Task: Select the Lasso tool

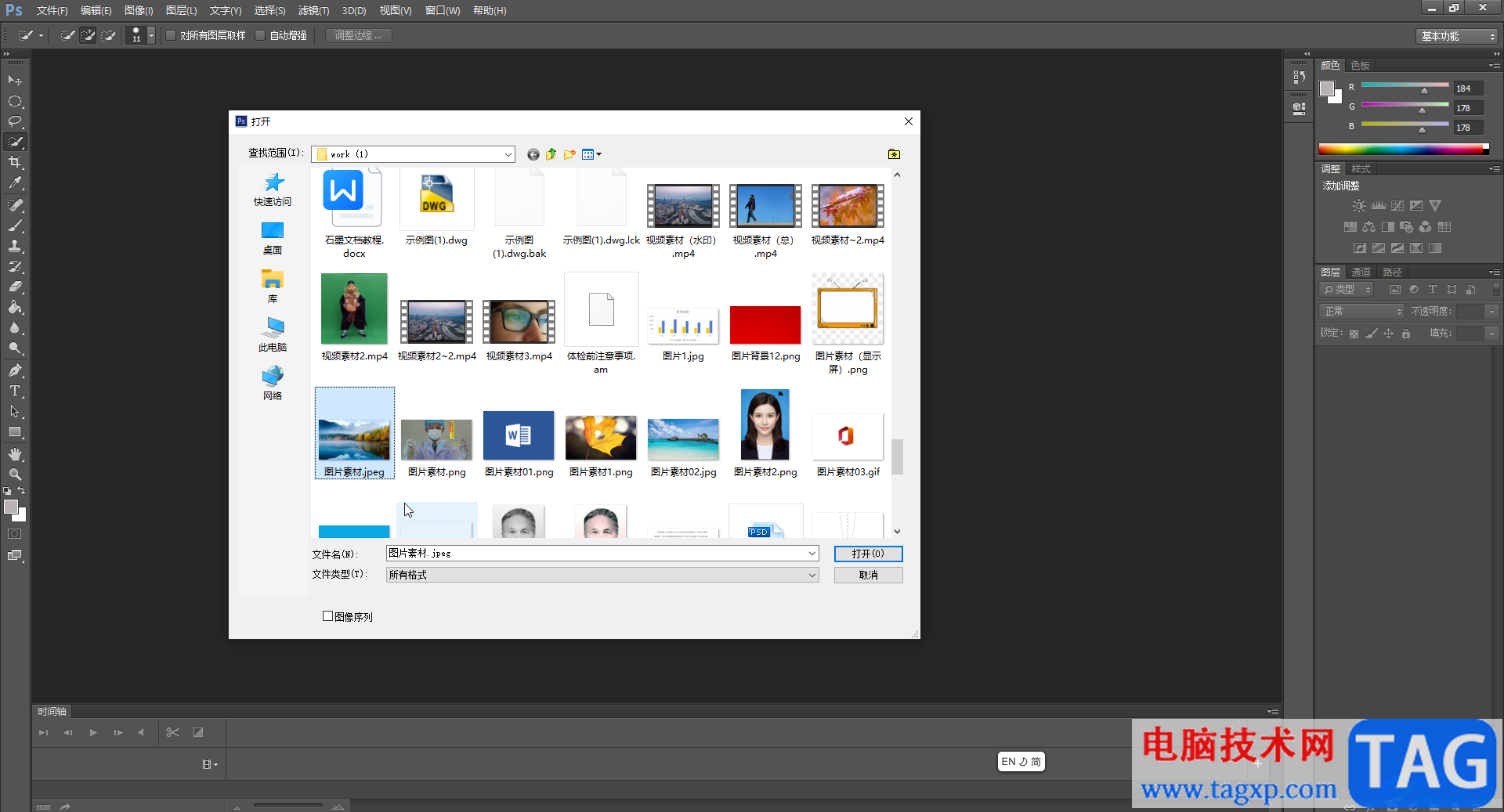Action: (15, 121)
